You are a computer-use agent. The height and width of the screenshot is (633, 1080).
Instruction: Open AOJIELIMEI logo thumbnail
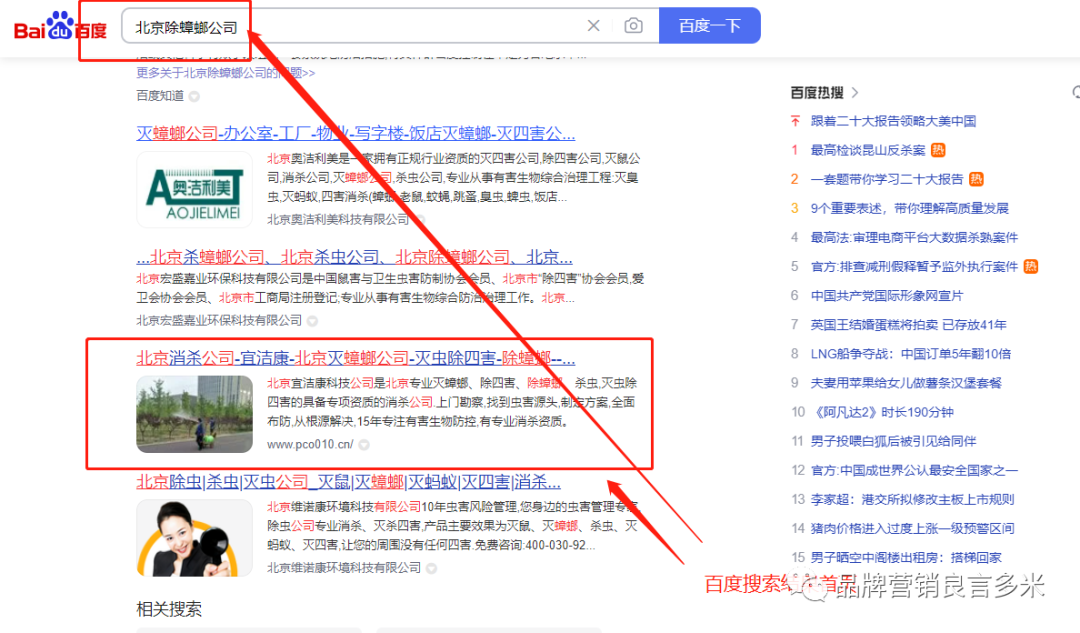click(194, 190)
